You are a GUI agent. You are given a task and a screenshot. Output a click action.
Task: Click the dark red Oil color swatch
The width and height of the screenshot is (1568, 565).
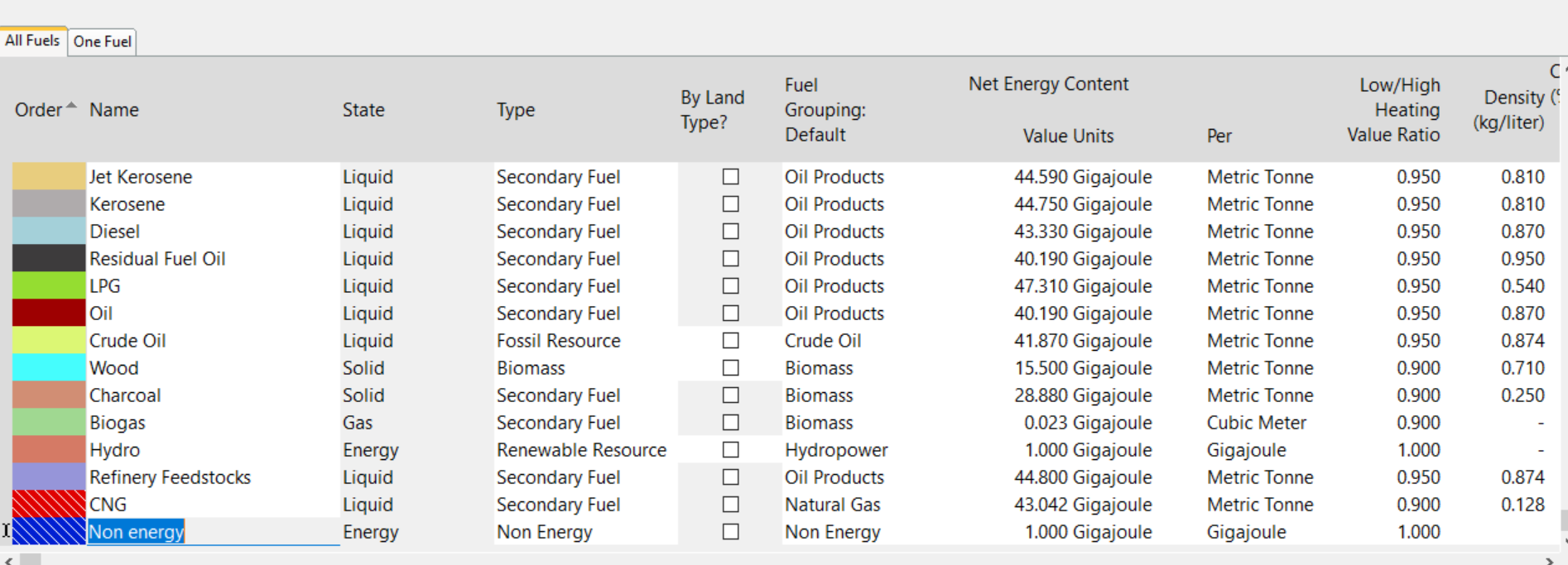point(49,313)
